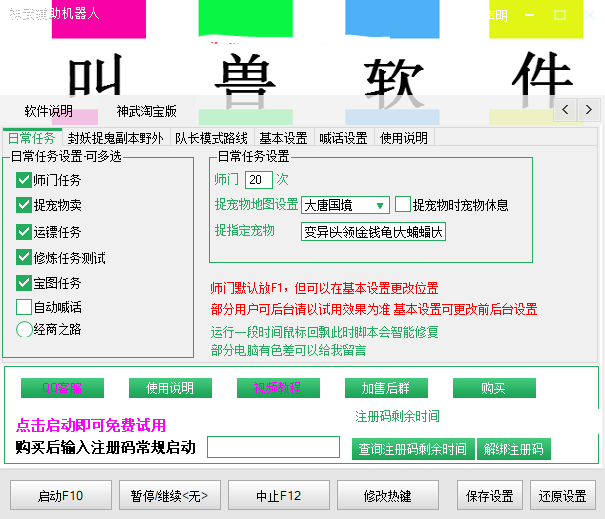Click the 还原设置 button
The height and width of the screenshot is (519, 605).
[563, 495]
